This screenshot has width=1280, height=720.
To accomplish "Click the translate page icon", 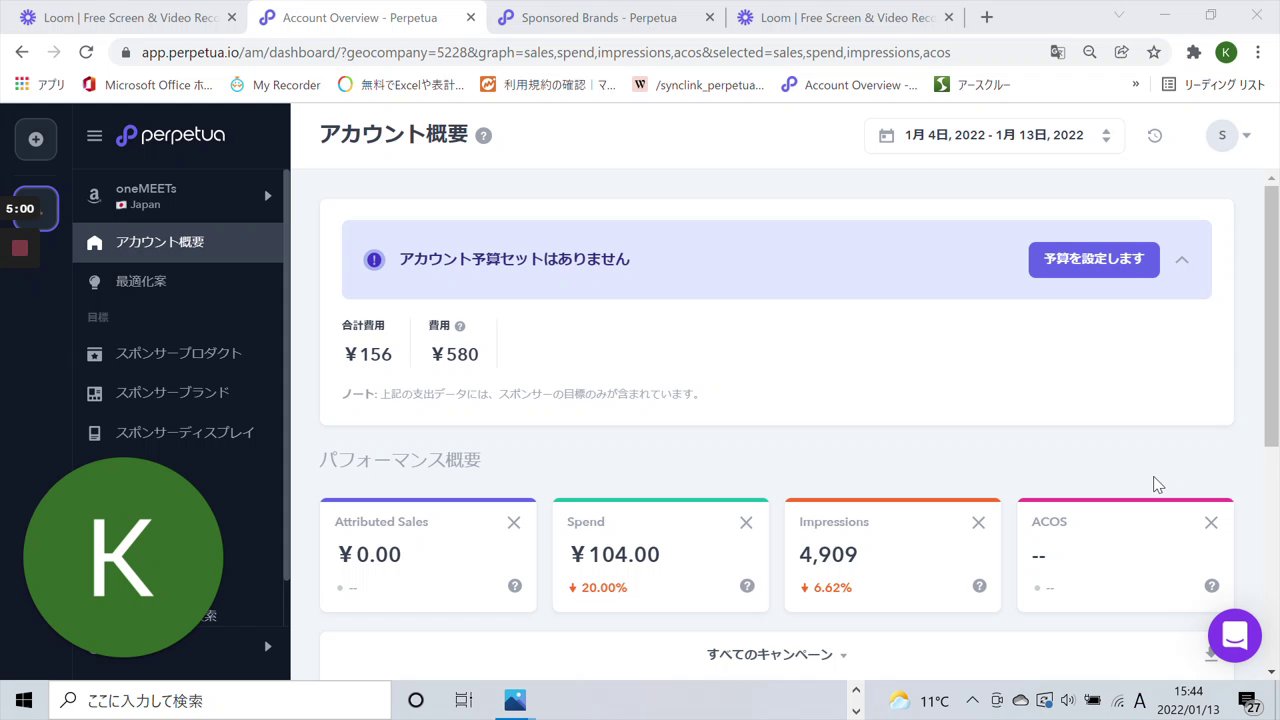I will point(1058,52).
